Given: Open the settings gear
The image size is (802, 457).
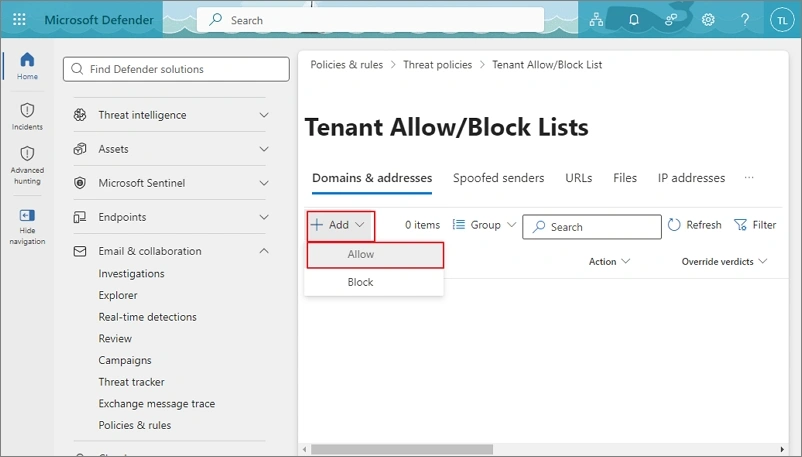Looking at the screenshot, I should pyautogui.click(x=708, y=20).
